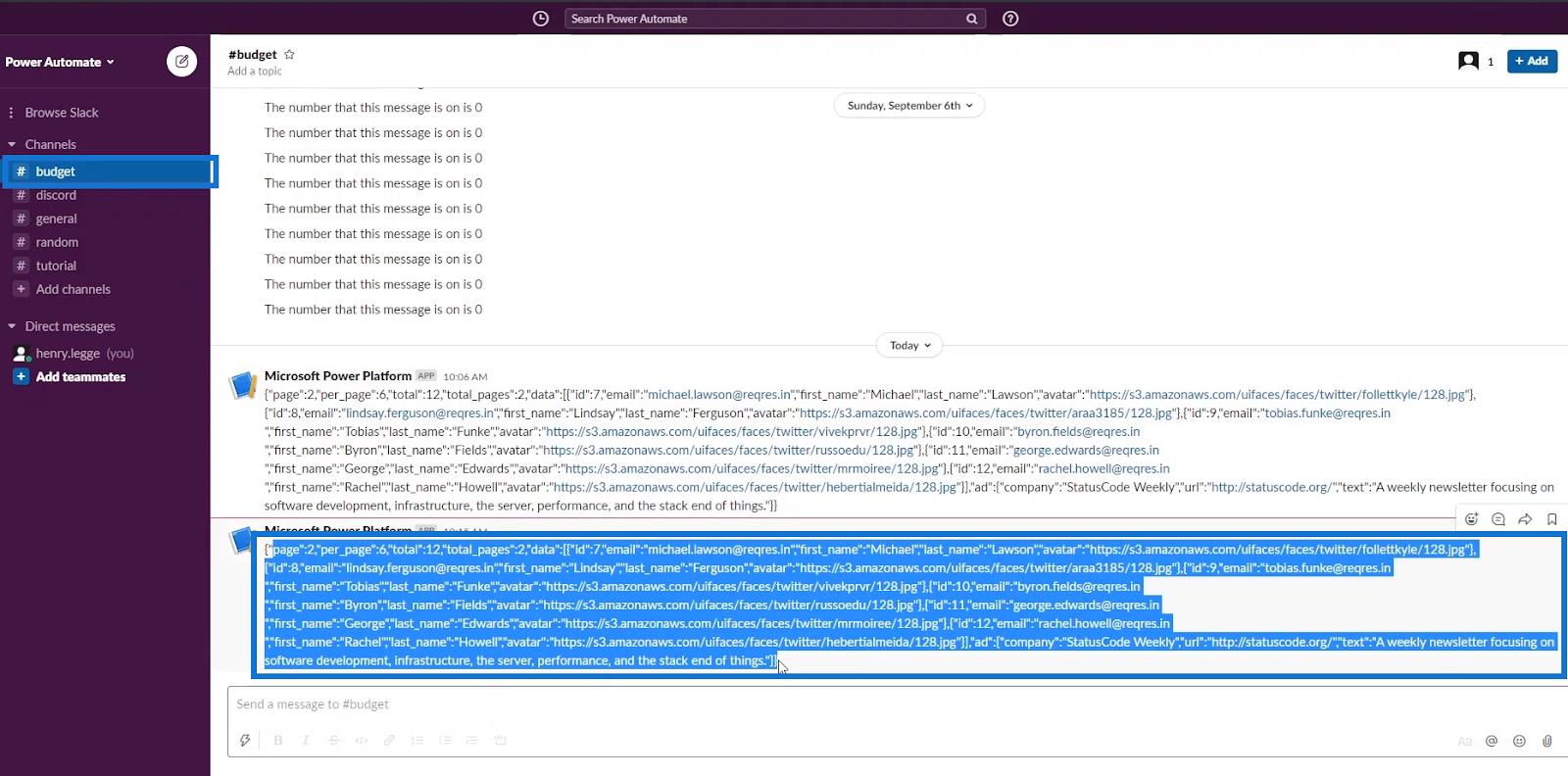Mention someone with the @ icon

point(1492,742)
